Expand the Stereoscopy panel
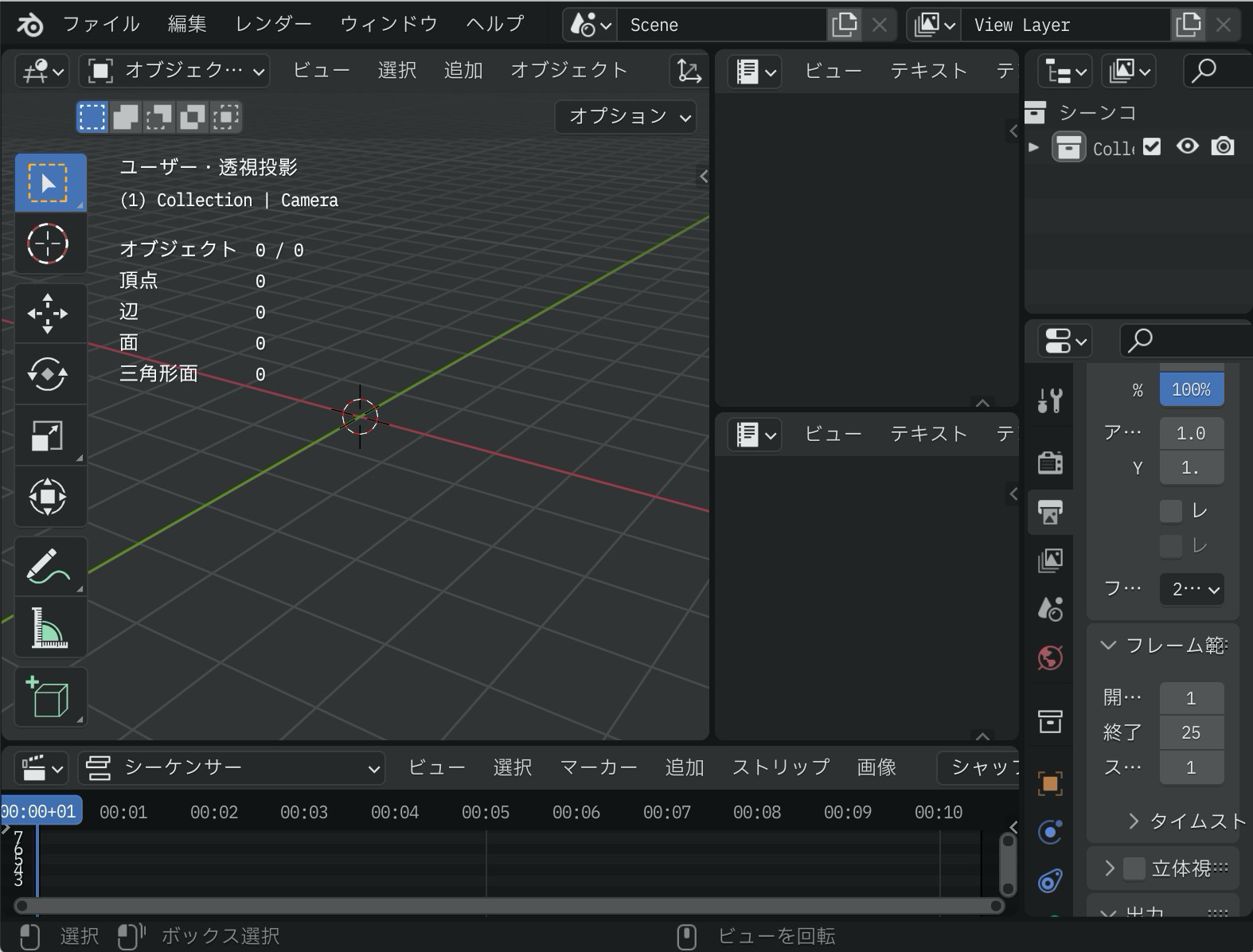1253x952 pixels. click(1109, 868)
